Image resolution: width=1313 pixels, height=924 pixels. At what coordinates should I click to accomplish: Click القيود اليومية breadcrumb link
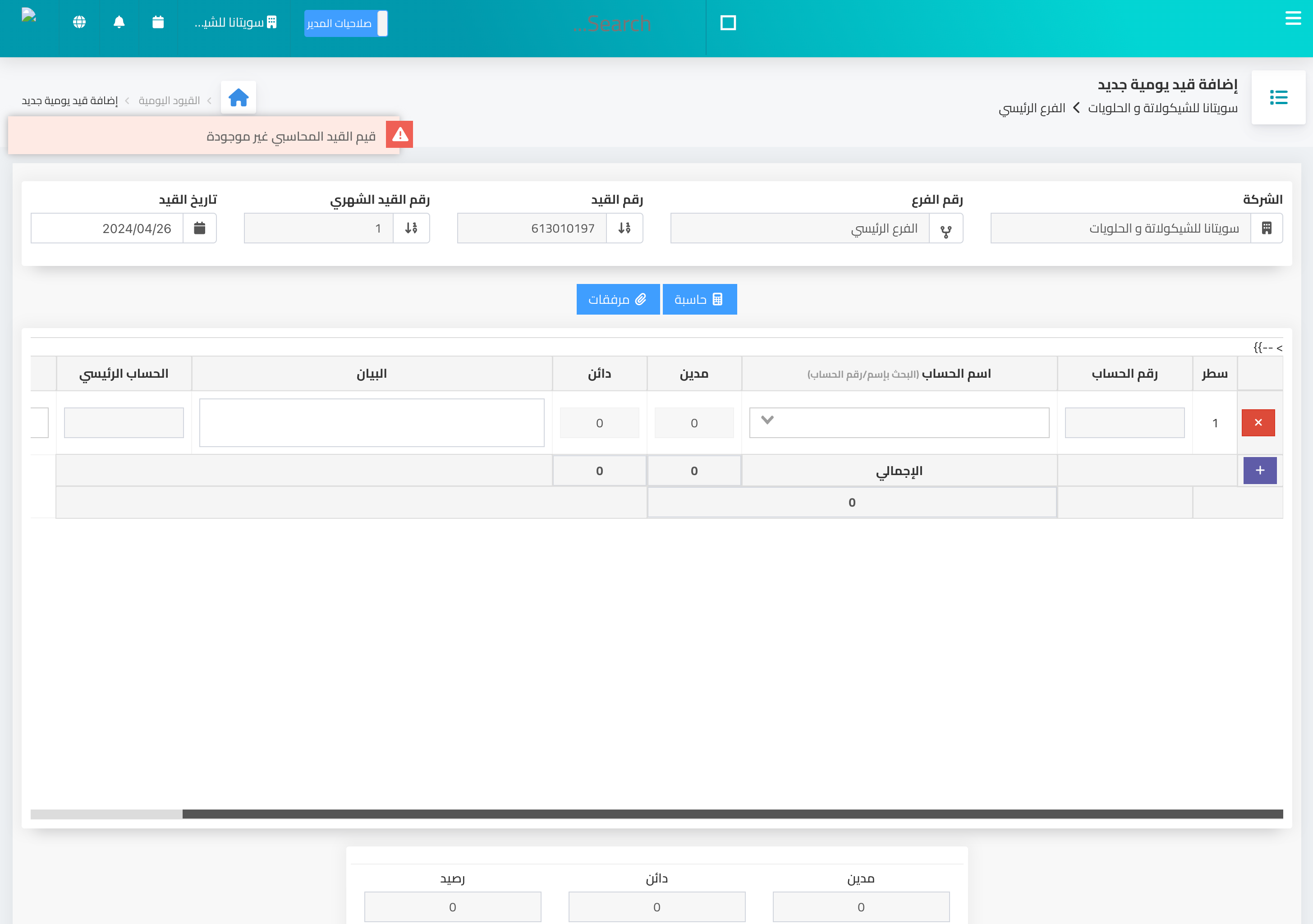pyautogui.click(x=169, y=101)
